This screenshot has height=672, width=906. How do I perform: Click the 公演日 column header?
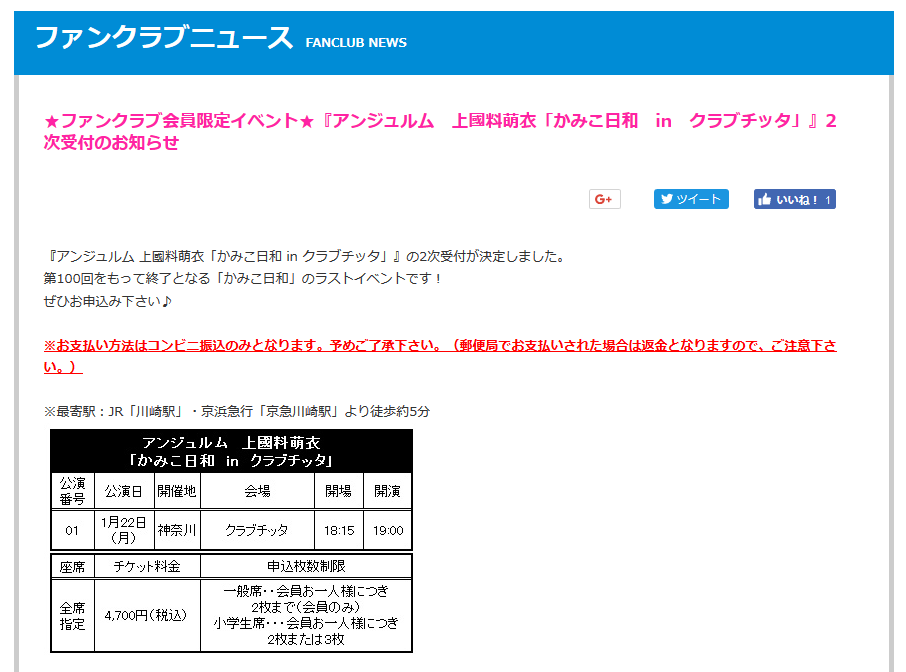click(x=124, y=491)
